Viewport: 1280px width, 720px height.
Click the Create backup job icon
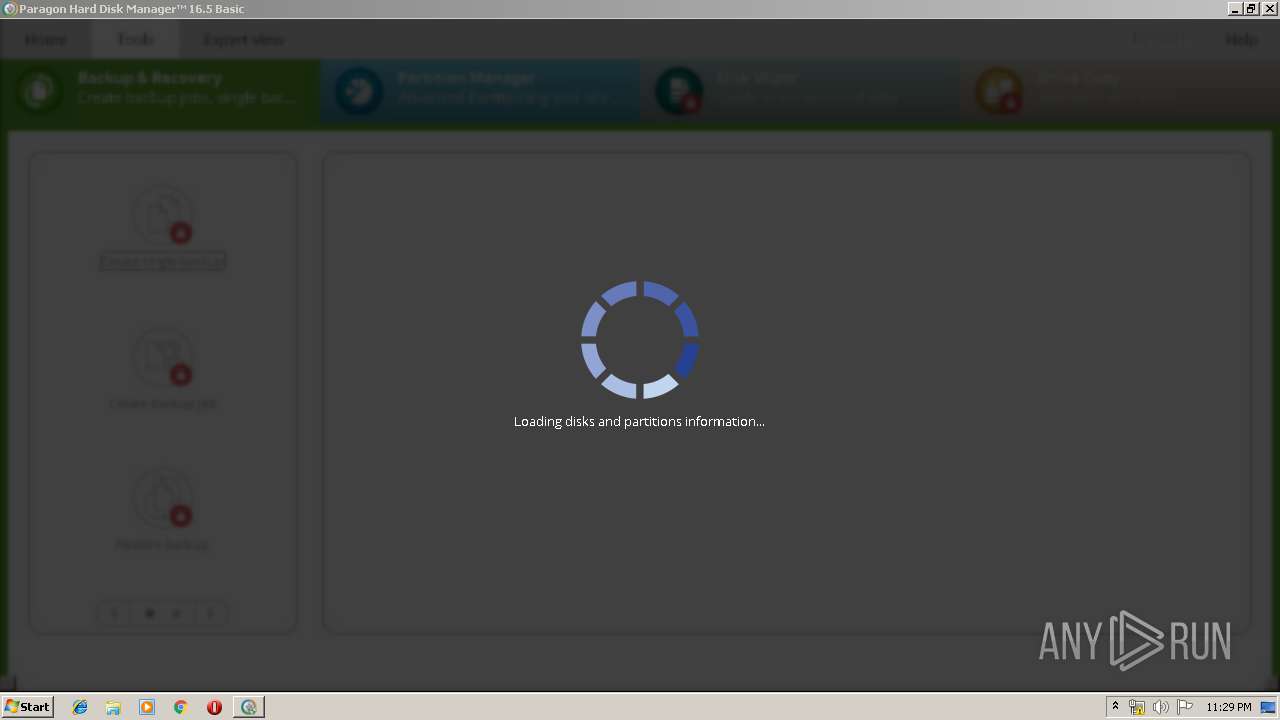[x=162, y=357]
